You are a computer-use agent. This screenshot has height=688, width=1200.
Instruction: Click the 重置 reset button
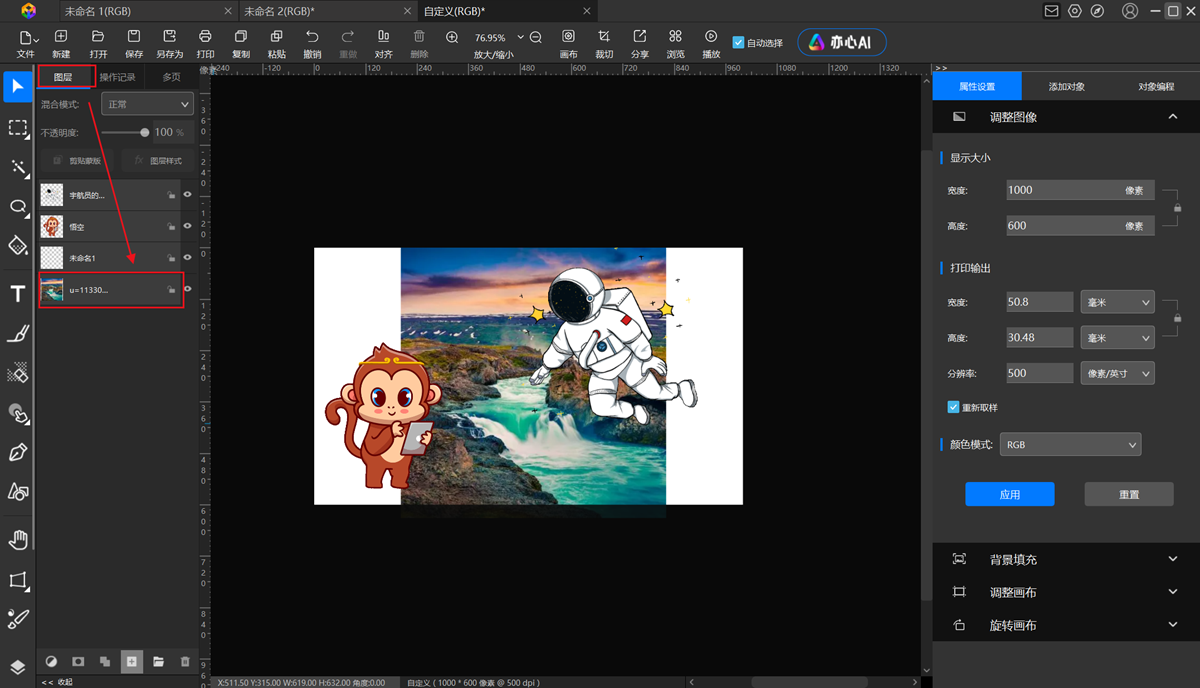point(1129,494)
